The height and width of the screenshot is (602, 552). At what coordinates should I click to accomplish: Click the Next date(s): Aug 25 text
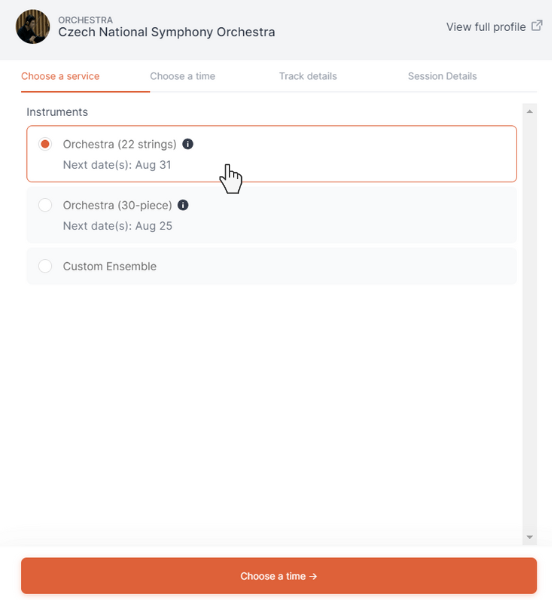point(117,226)
